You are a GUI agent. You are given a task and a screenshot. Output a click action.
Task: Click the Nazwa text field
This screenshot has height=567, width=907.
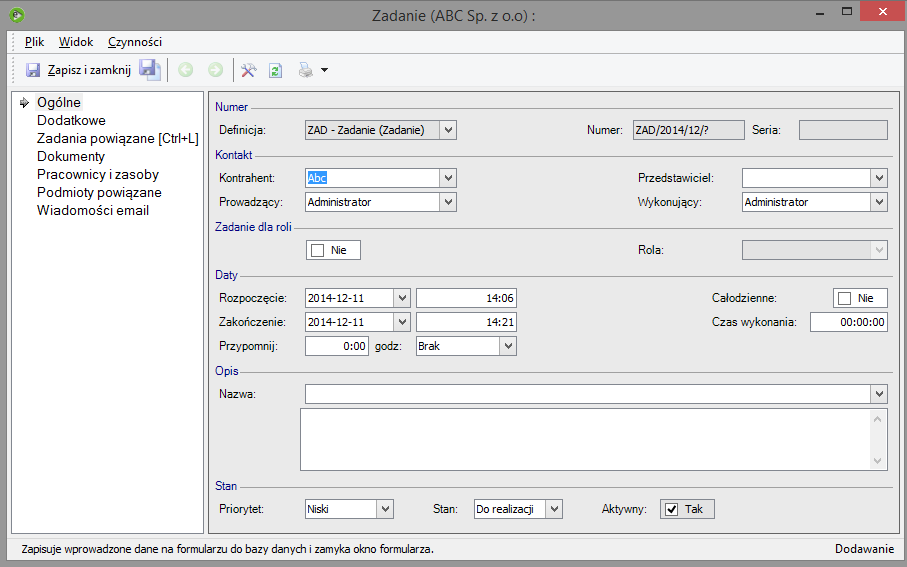[588, 394]
